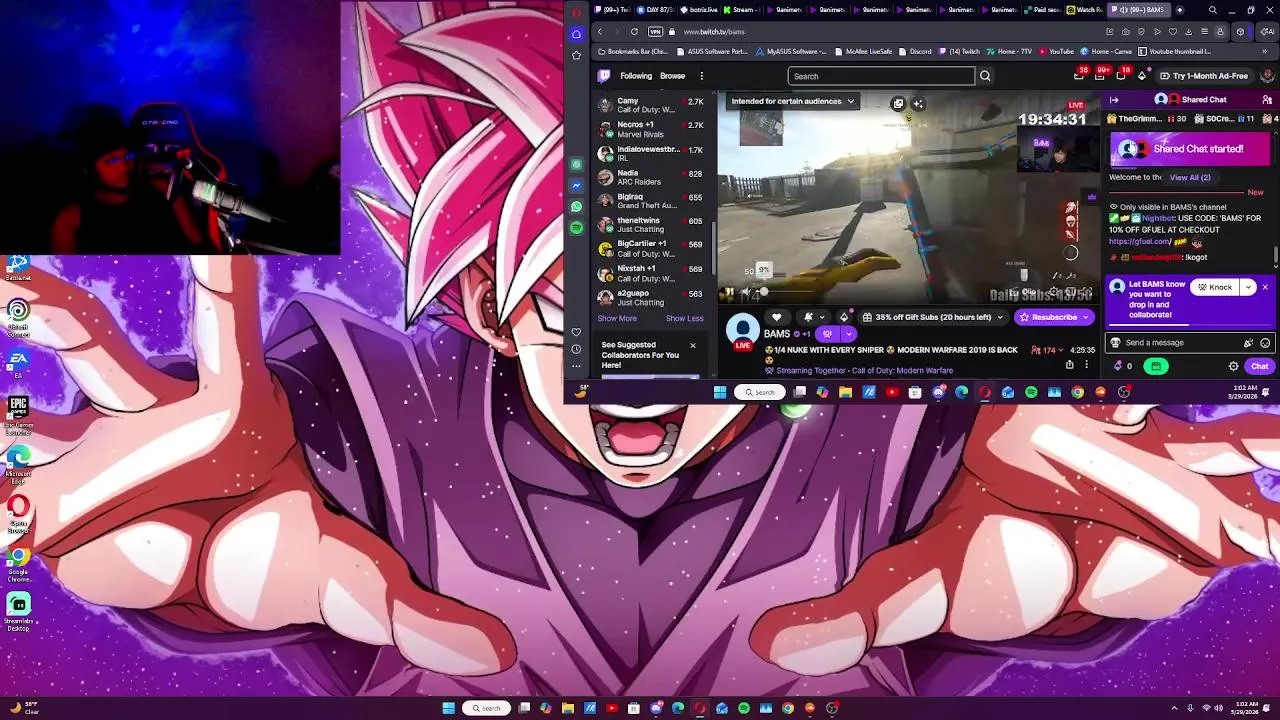Open the Bits crown icon in header
This screenshot has height=720, width=1280.
pyautogui.click(x=1142, y=76)
